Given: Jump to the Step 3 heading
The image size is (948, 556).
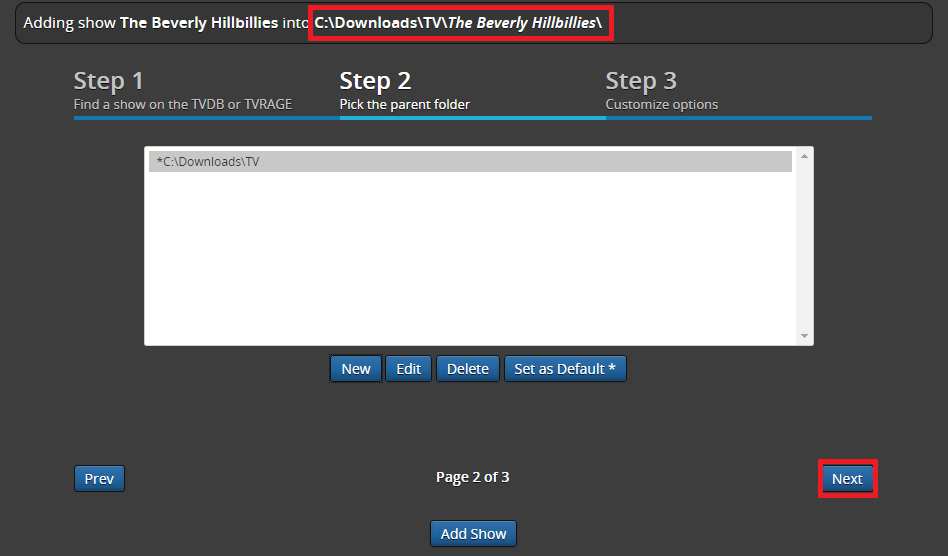Looking at the screenshot, I should click(641, 81).
